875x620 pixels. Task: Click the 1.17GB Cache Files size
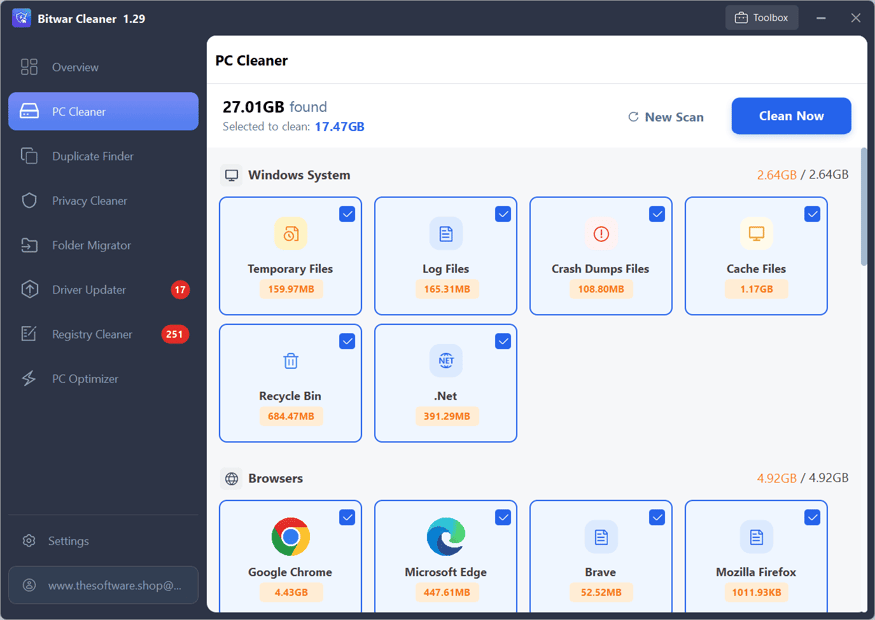tap(756, 289)
